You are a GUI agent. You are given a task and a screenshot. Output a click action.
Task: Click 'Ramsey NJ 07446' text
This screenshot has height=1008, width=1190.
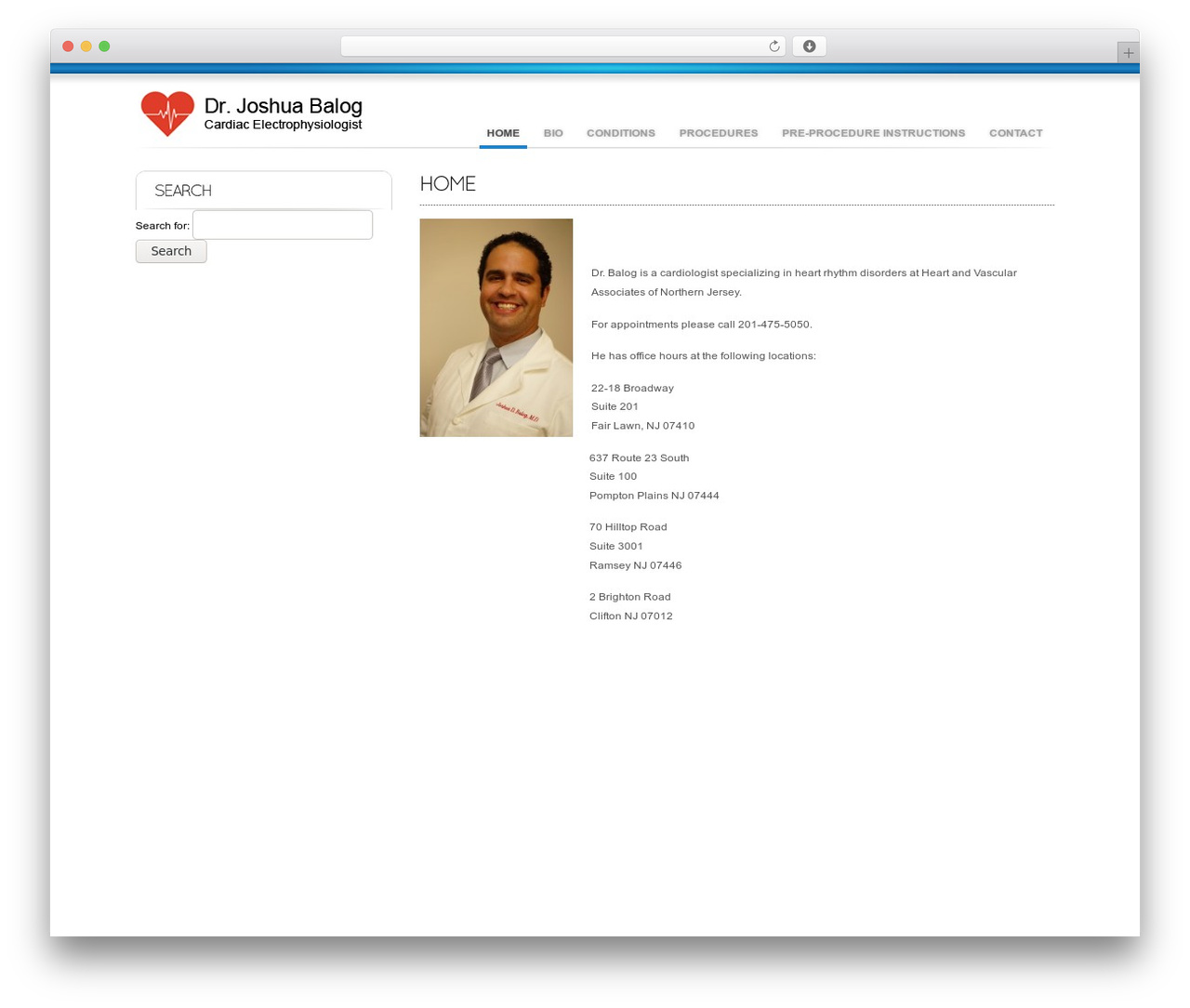coord(636,565)
